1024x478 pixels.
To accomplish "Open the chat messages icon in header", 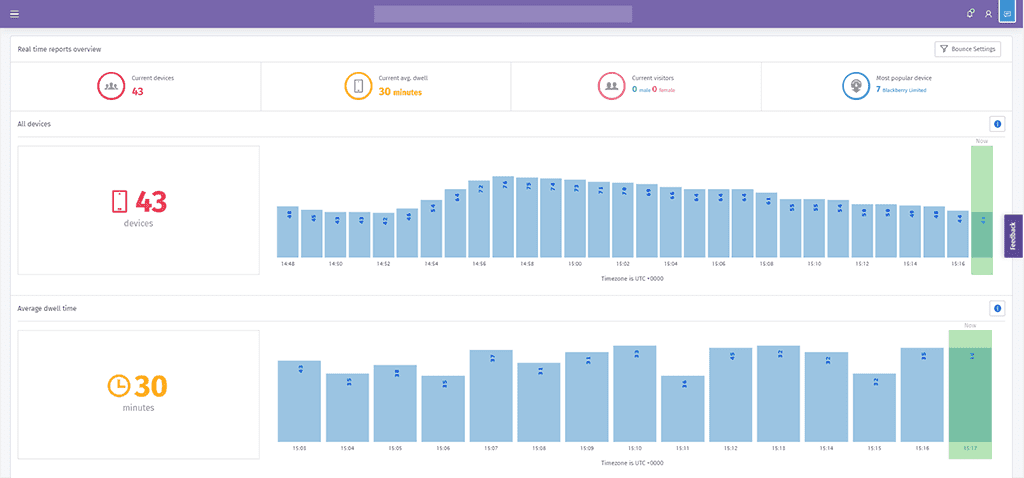I will pos(1007,14).
